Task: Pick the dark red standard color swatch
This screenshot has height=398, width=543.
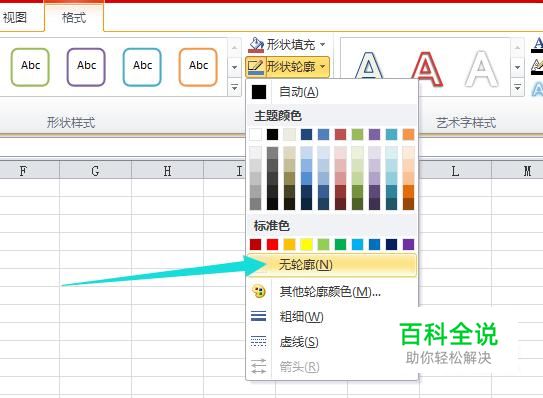Action: pyautogui.click(x=256, y=245)
